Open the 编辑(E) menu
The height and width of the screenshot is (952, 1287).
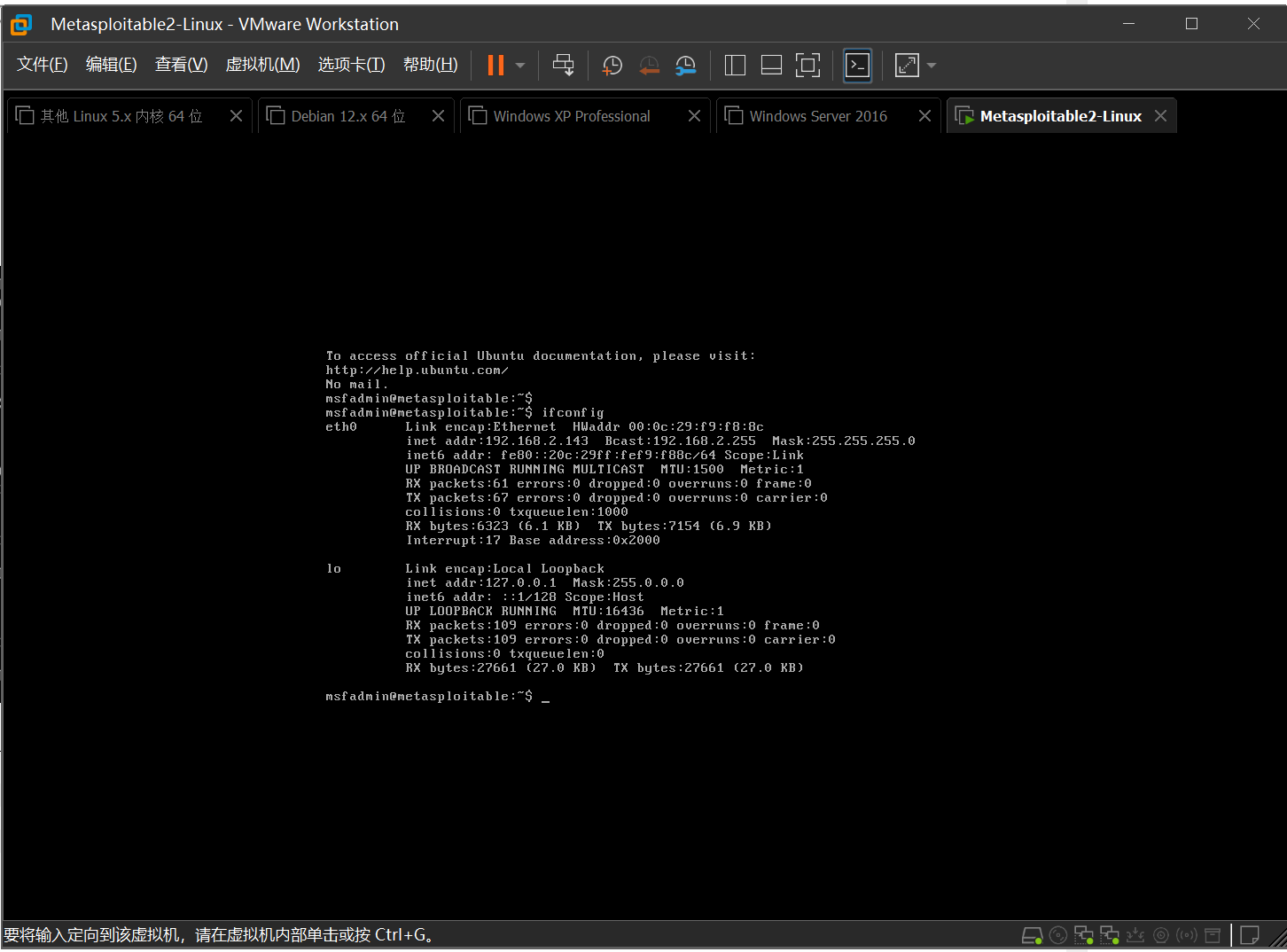(112, 65)
